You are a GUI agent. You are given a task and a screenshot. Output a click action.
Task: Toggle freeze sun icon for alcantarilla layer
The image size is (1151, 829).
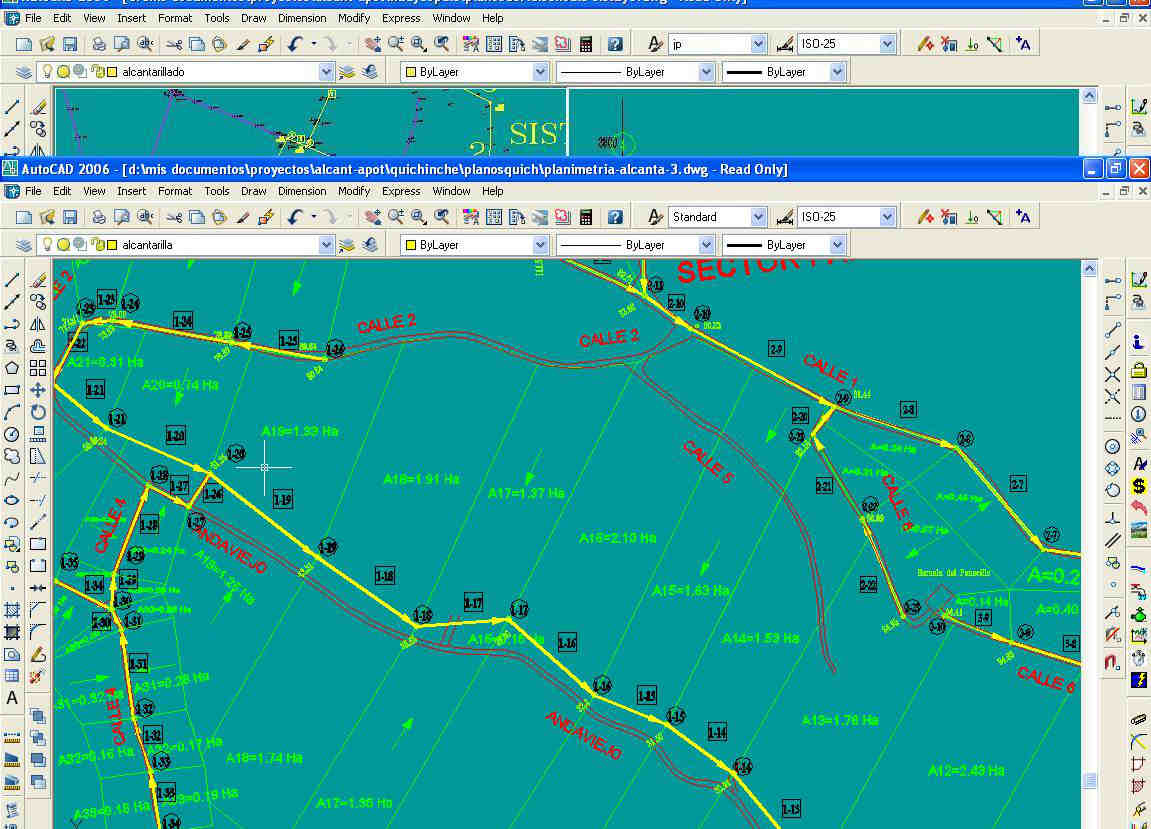(x=63, y=245)
